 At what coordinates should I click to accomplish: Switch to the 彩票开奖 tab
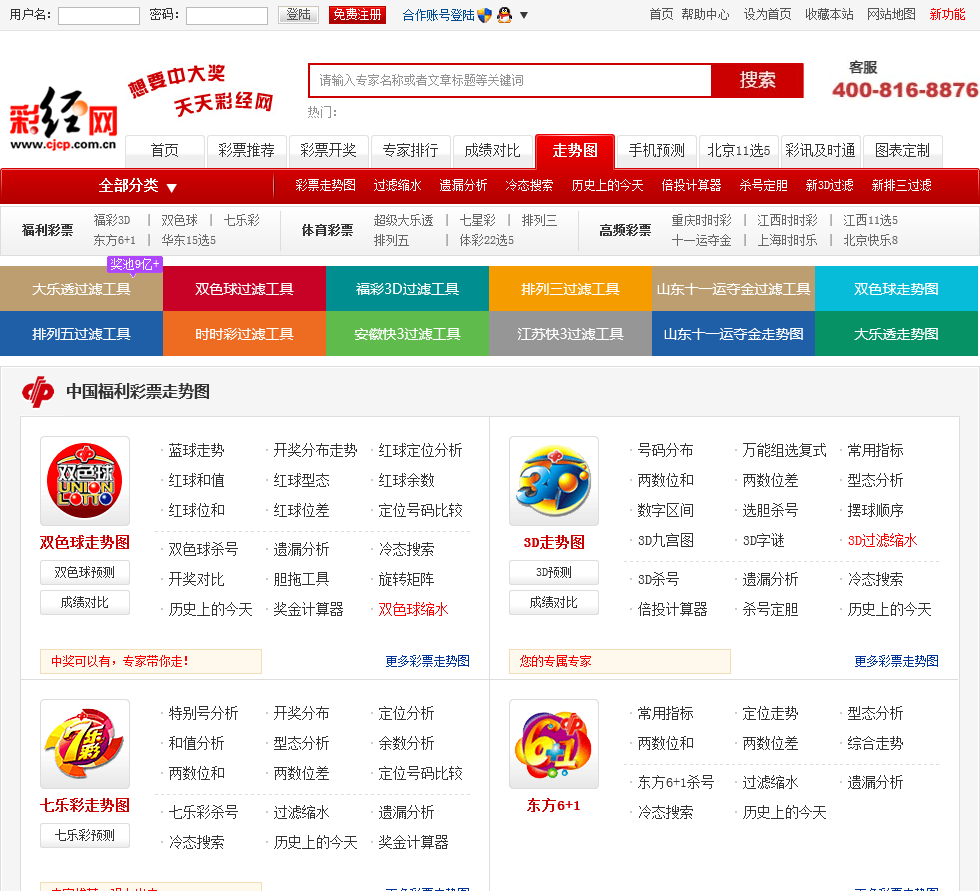pyautogui.click(x=328, y=151)
